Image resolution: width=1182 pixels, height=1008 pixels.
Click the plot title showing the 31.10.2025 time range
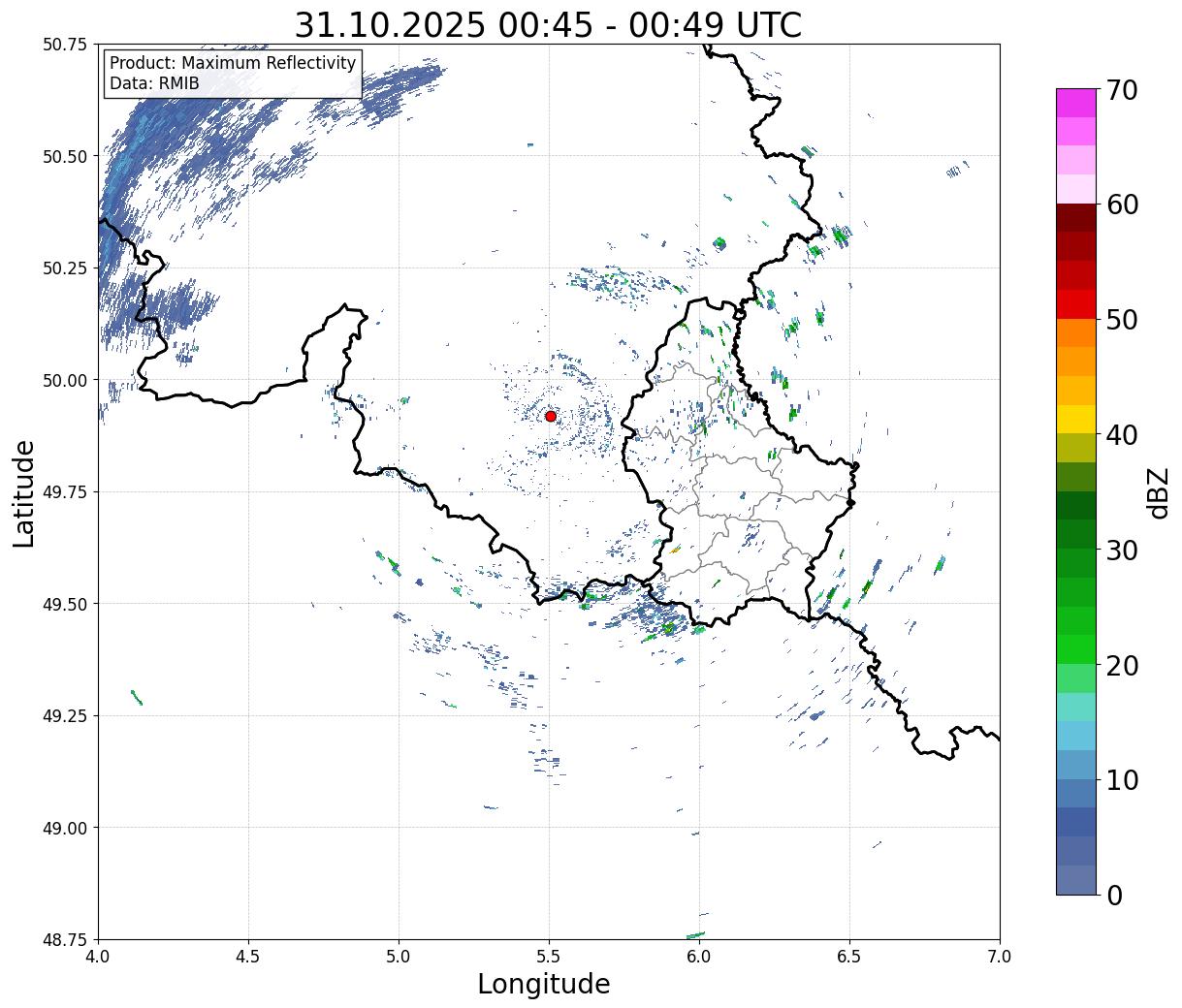tap(548, 24)
